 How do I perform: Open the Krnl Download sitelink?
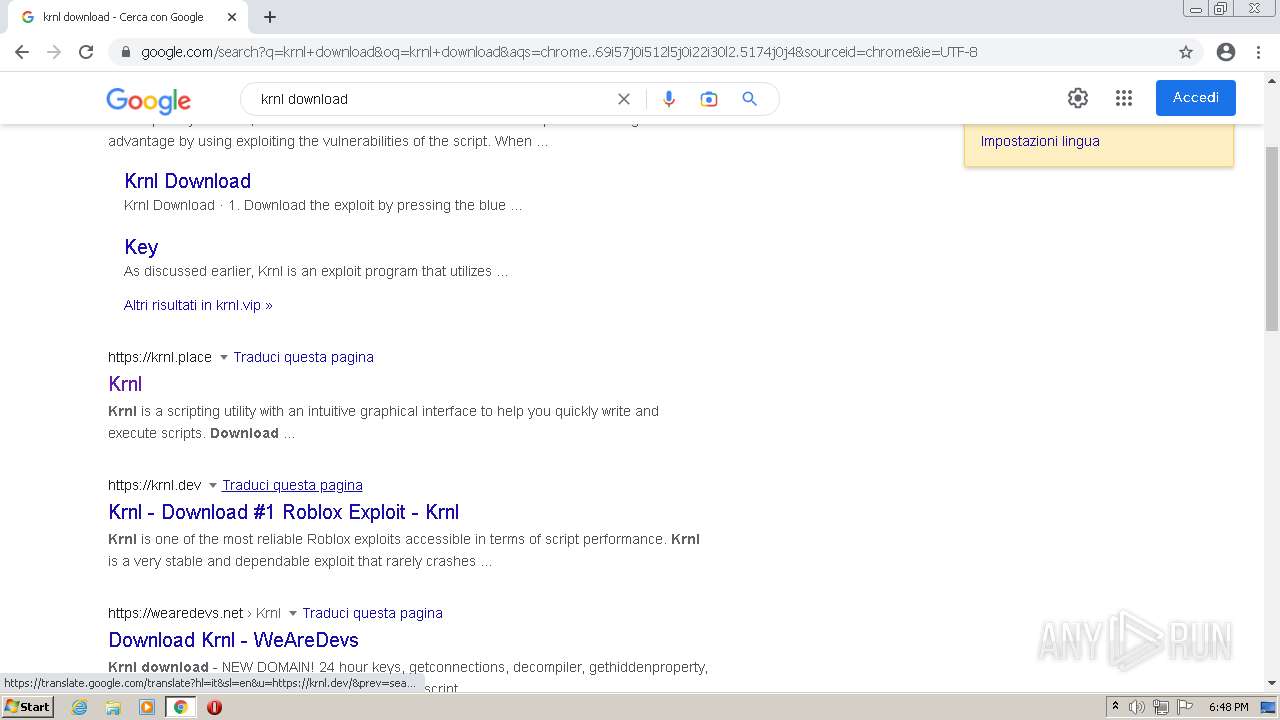[187, 181]
